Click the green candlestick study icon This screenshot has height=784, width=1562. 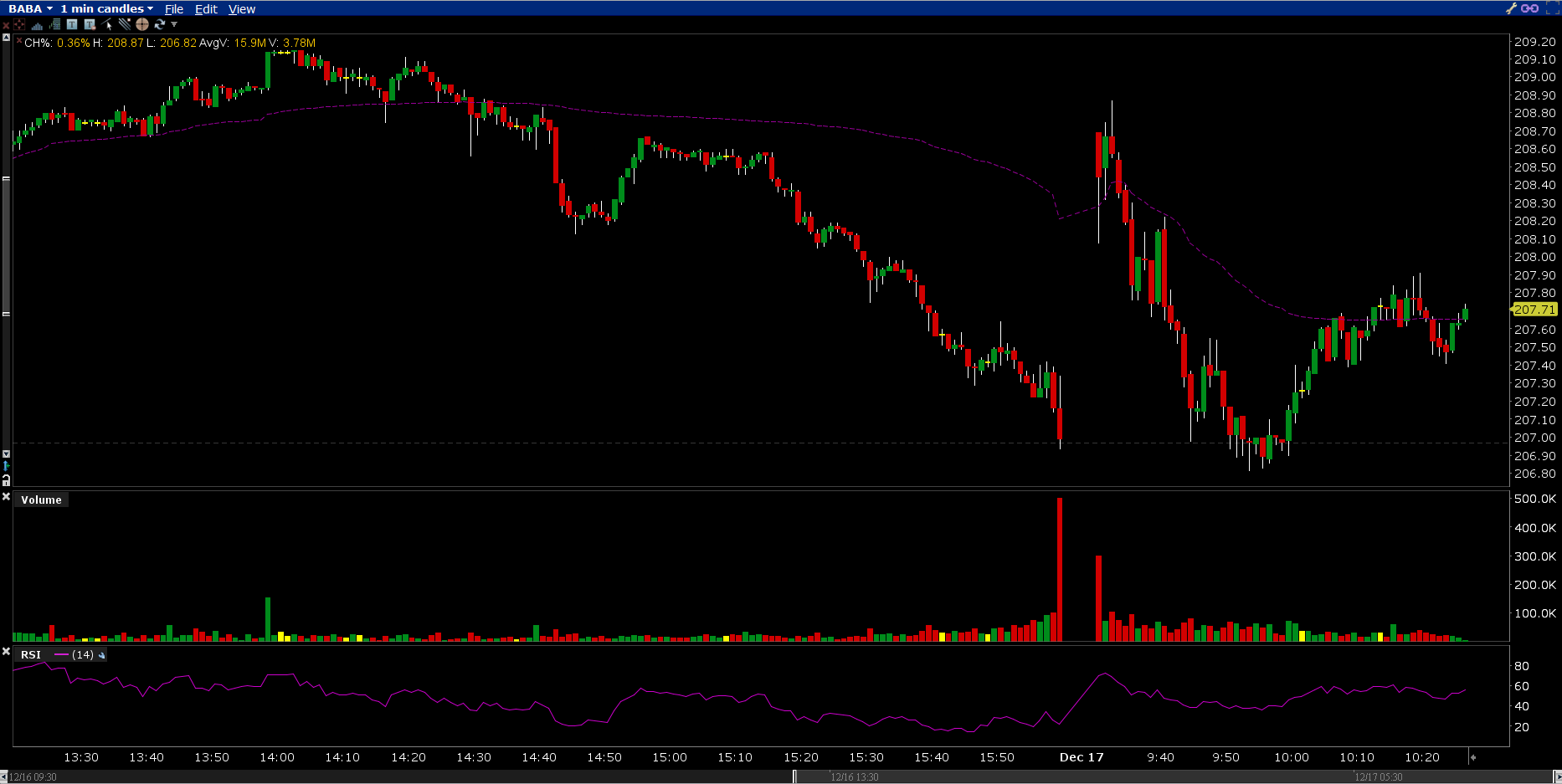(x=55, y=24)
